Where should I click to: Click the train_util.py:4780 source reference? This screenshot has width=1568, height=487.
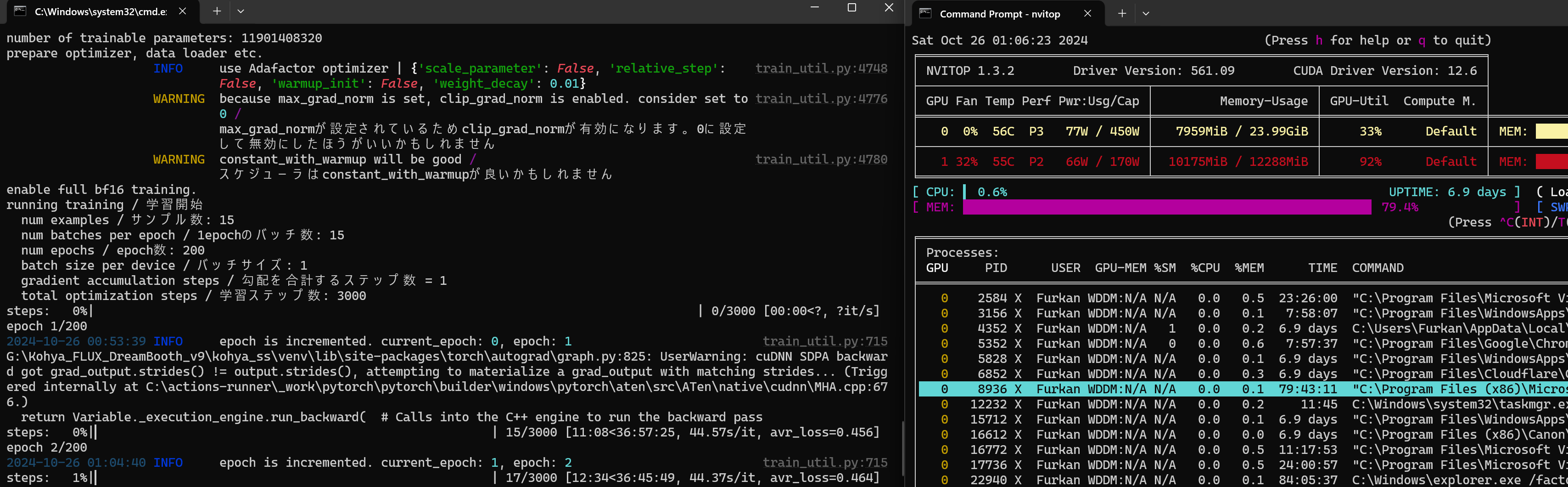(821, 159)
